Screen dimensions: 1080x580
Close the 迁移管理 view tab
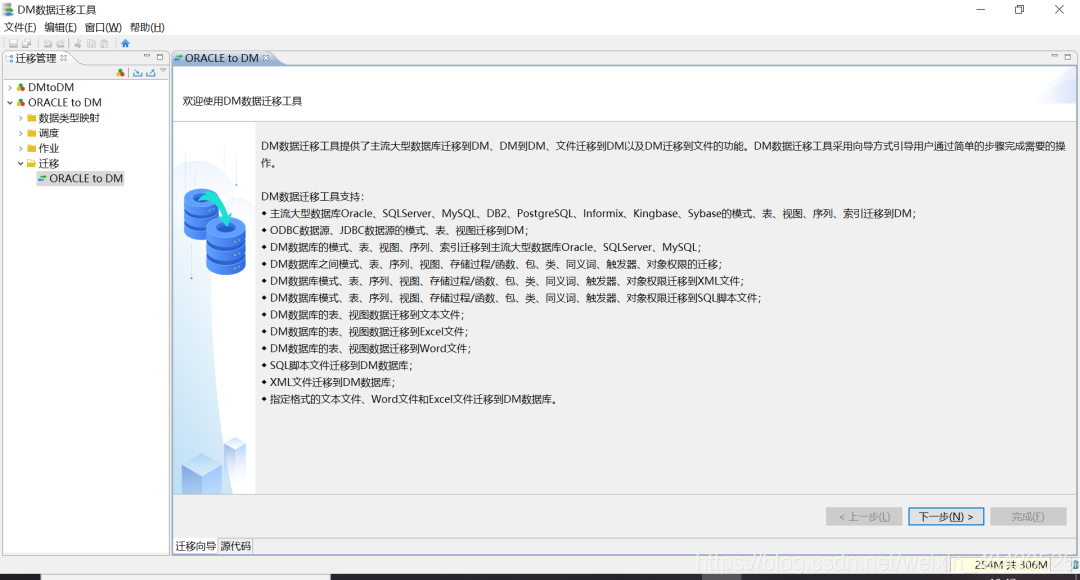(63, 58)
